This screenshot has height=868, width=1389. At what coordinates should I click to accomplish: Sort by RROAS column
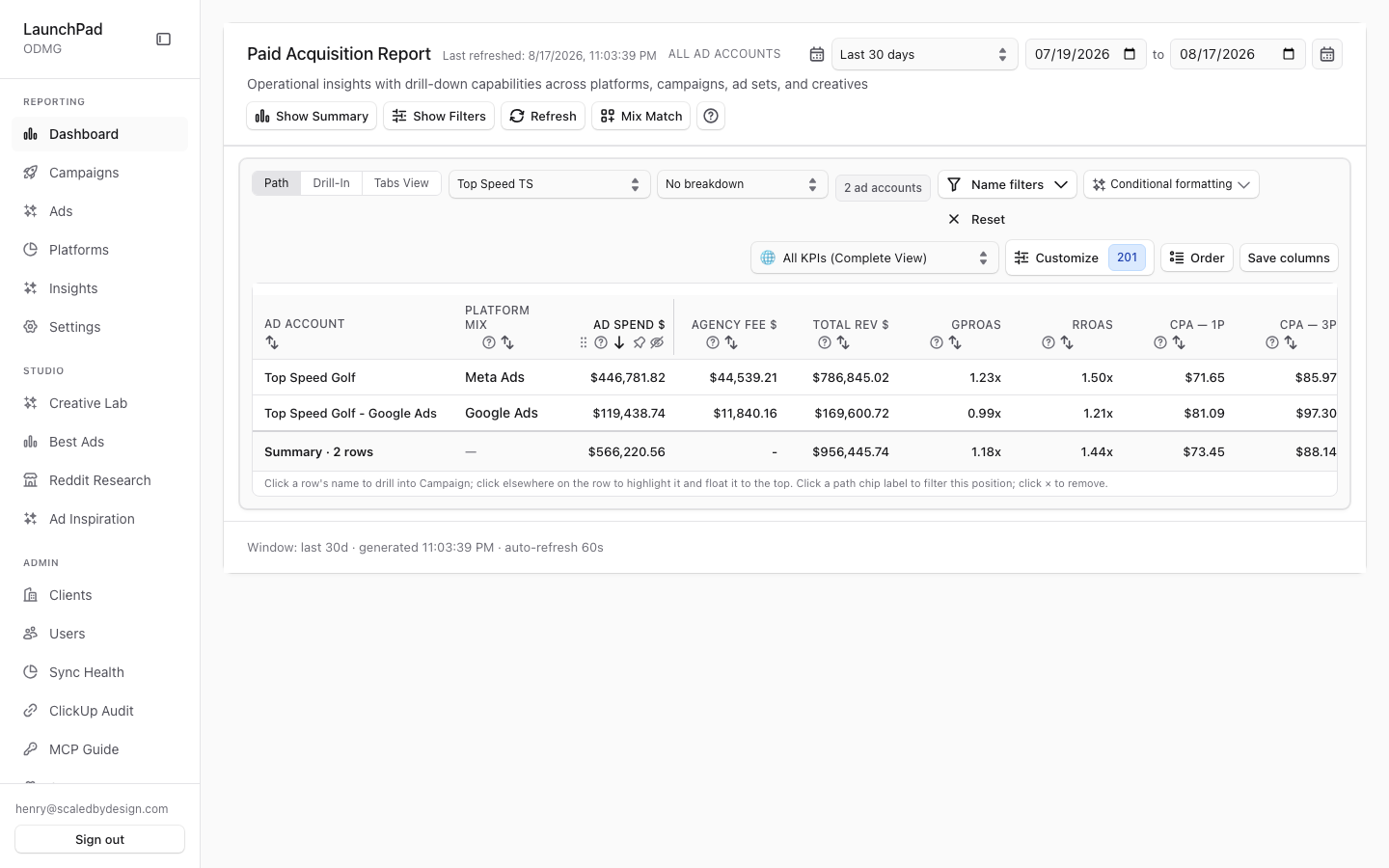coord(1067,342)
